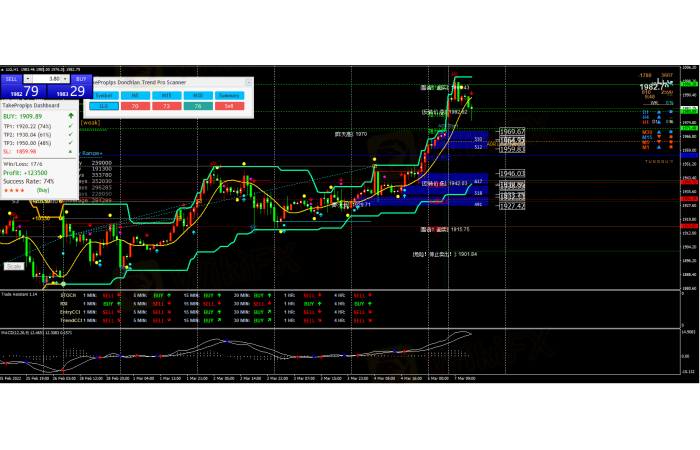Click the red Sell summary cell

229,105
